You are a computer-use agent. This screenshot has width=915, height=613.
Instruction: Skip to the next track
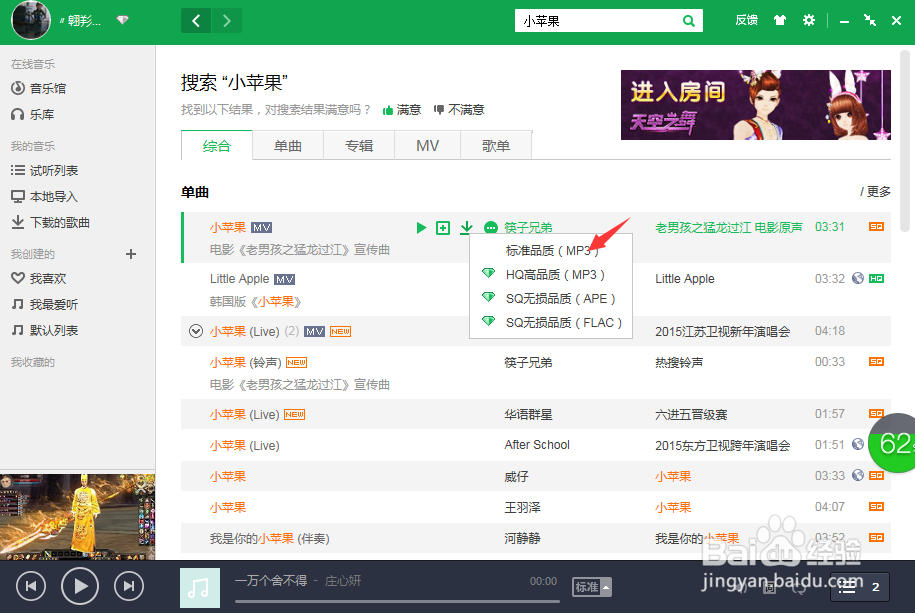pos(129,586)
